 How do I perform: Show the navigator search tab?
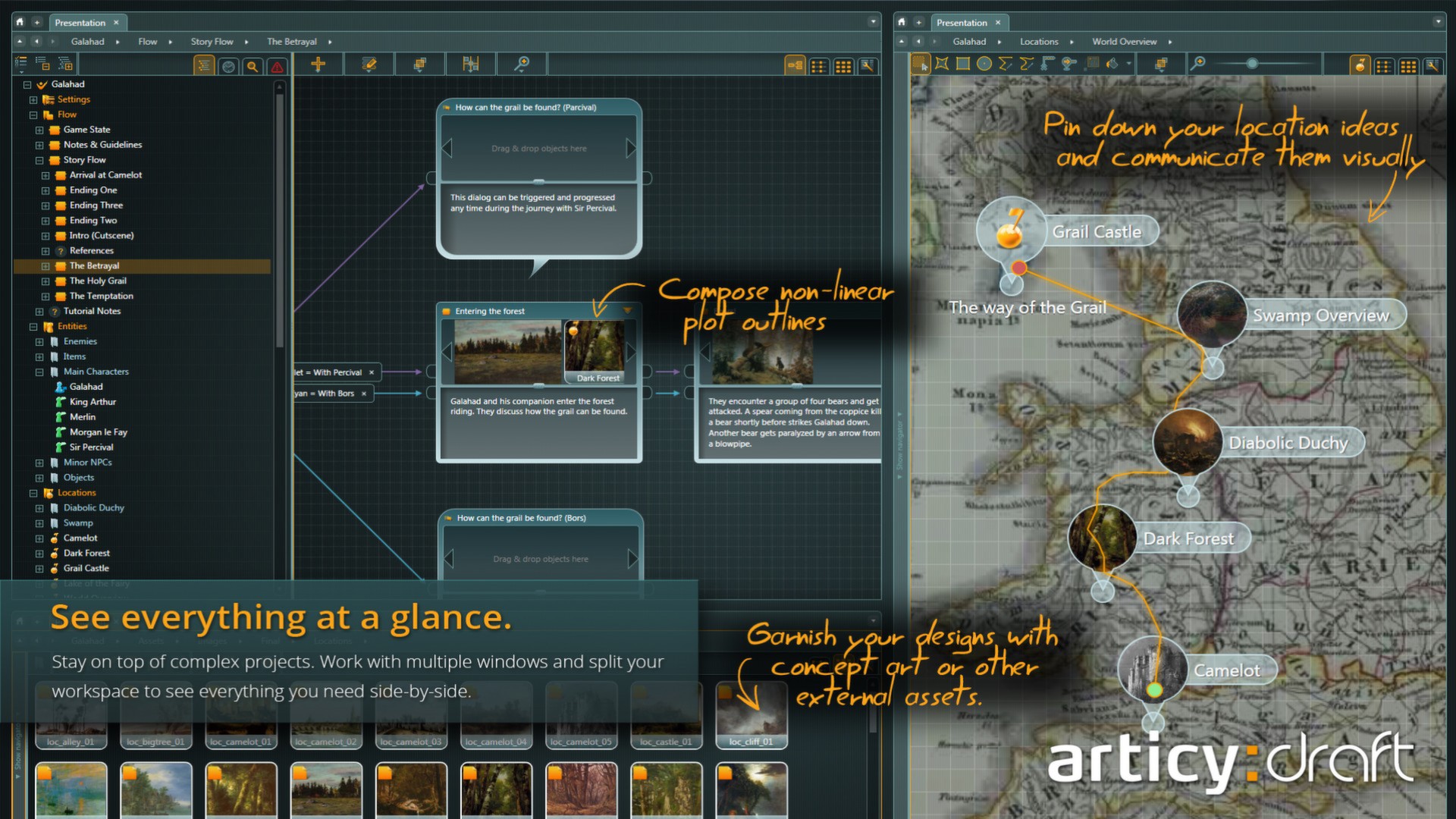pyautogui.click(x=253, y=66)
